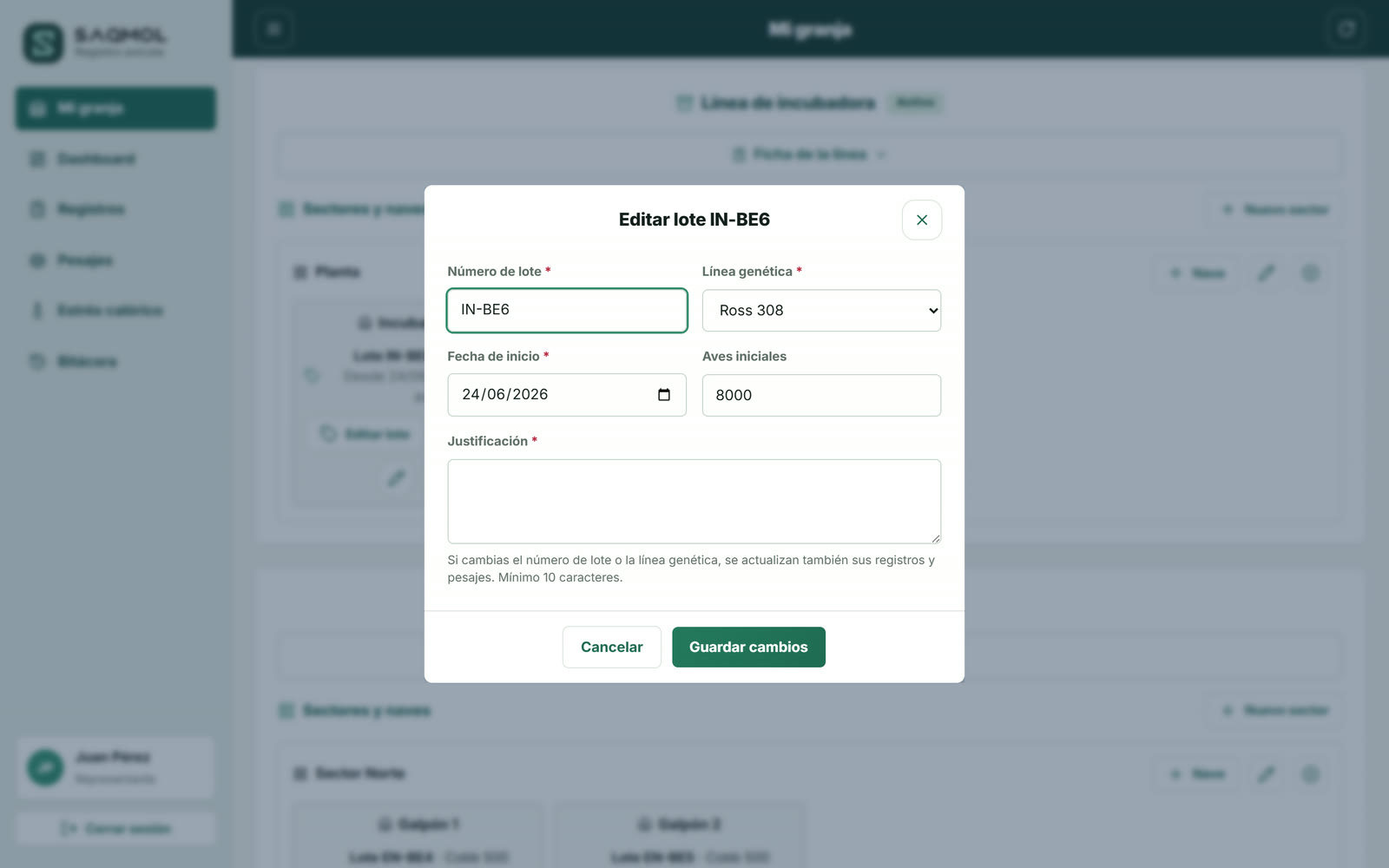Toggle the sidebar menu icon in header
Image resolution: width=1389 pixels, height=868 pixels.
(273, 30)
